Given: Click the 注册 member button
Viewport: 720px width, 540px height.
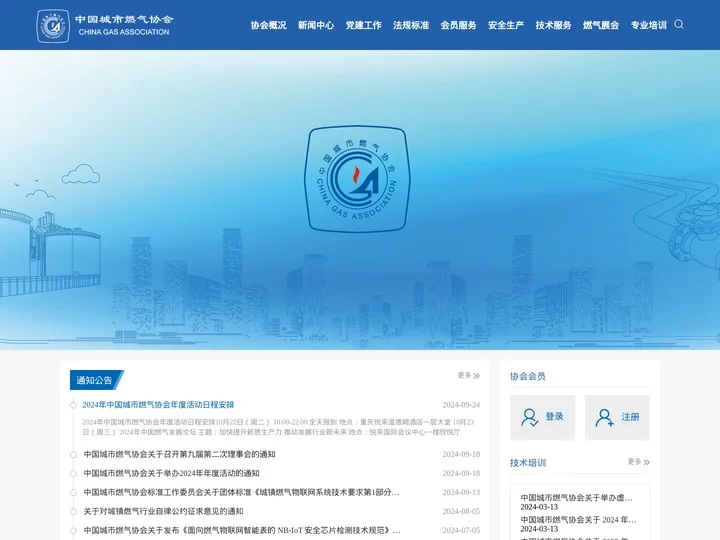Looking at the screenshot, I should click(617, 417).
